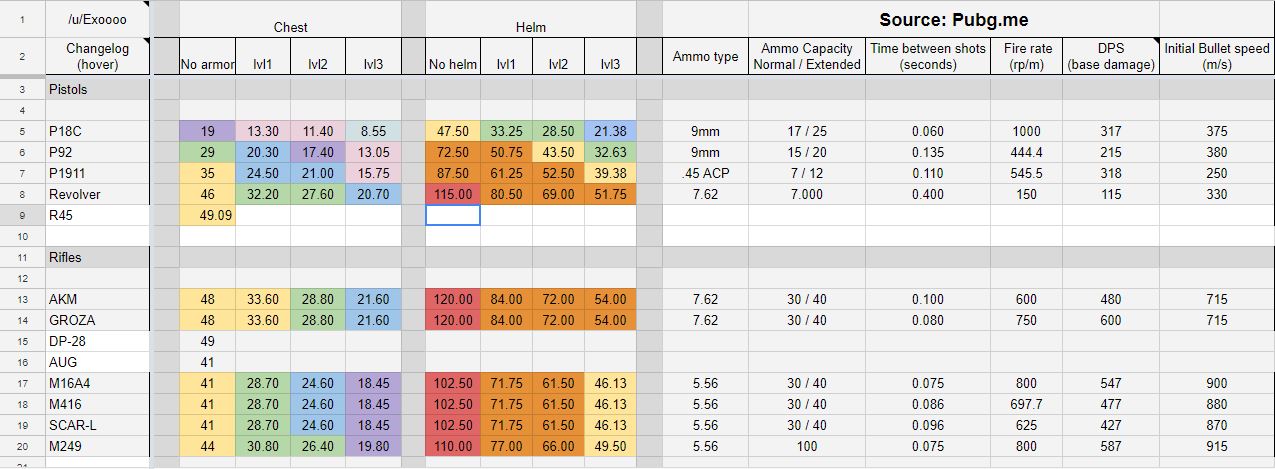This screenshot has width=1275, height=469.
Task: Select the /u/Exoooo cell
Action: [98, 19]
